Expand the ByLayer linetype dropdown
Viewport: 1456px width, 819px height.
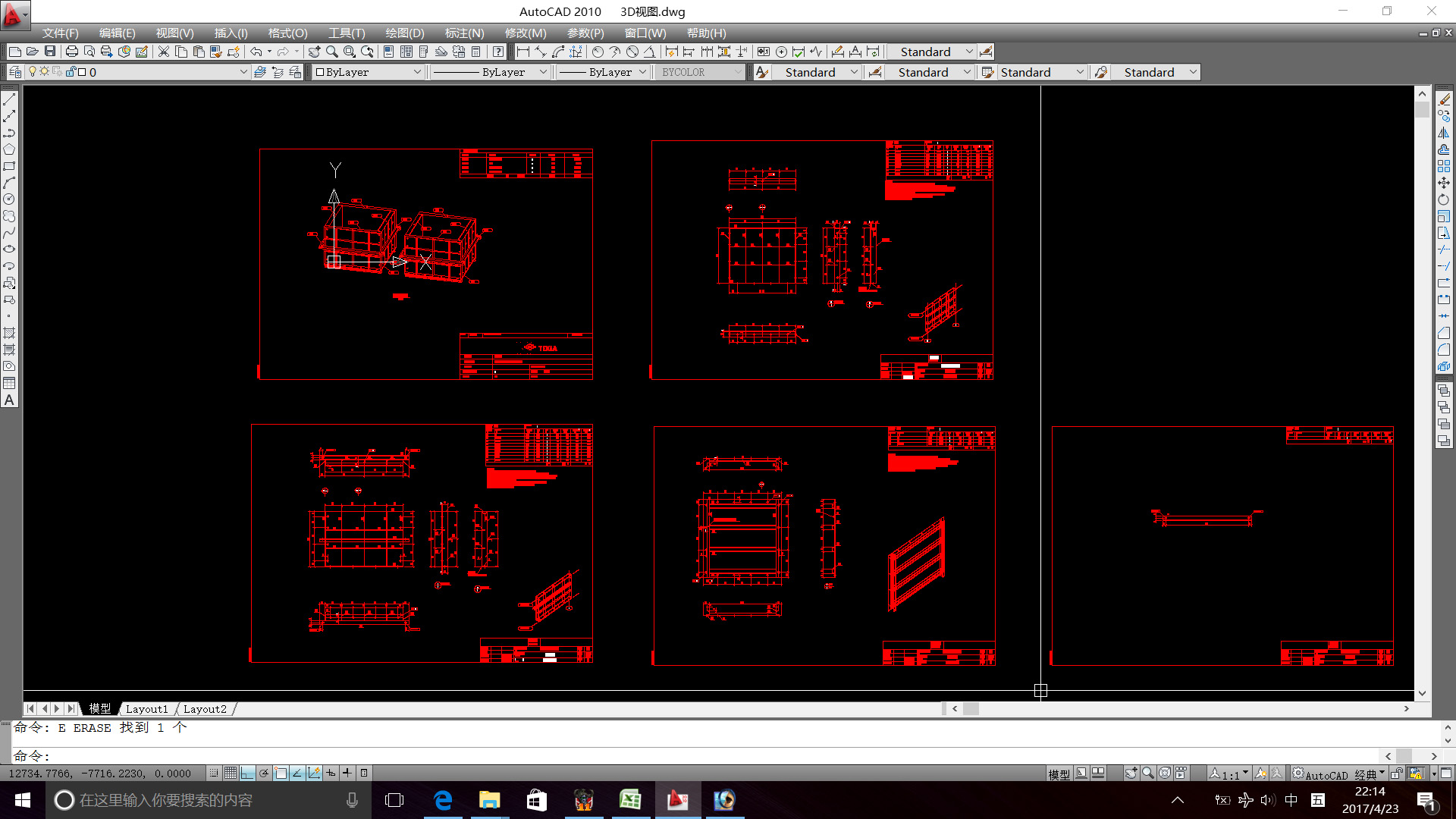pyautogui.click(x=543, y=72)
